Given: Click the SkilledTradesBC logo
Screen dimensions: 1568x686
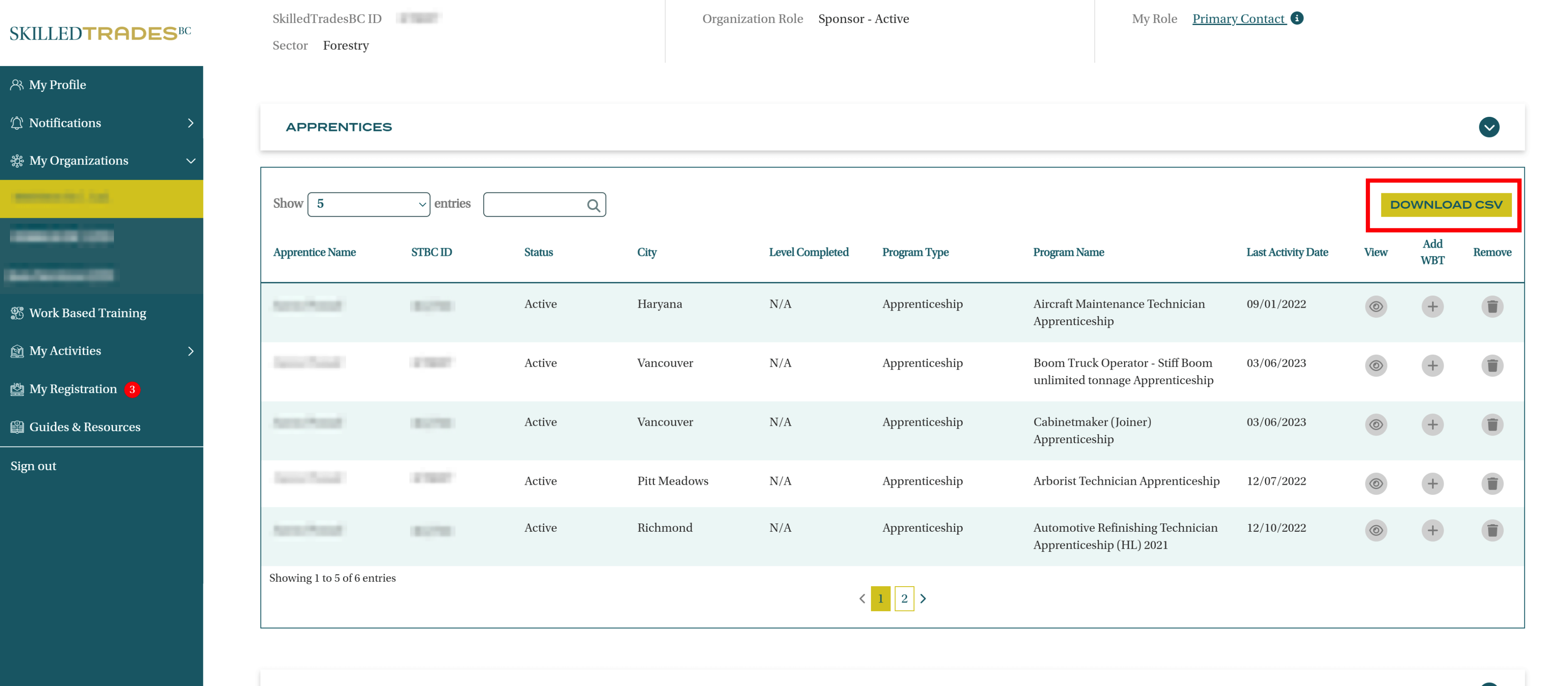Looking at the screenshot, I should point(100,33).
